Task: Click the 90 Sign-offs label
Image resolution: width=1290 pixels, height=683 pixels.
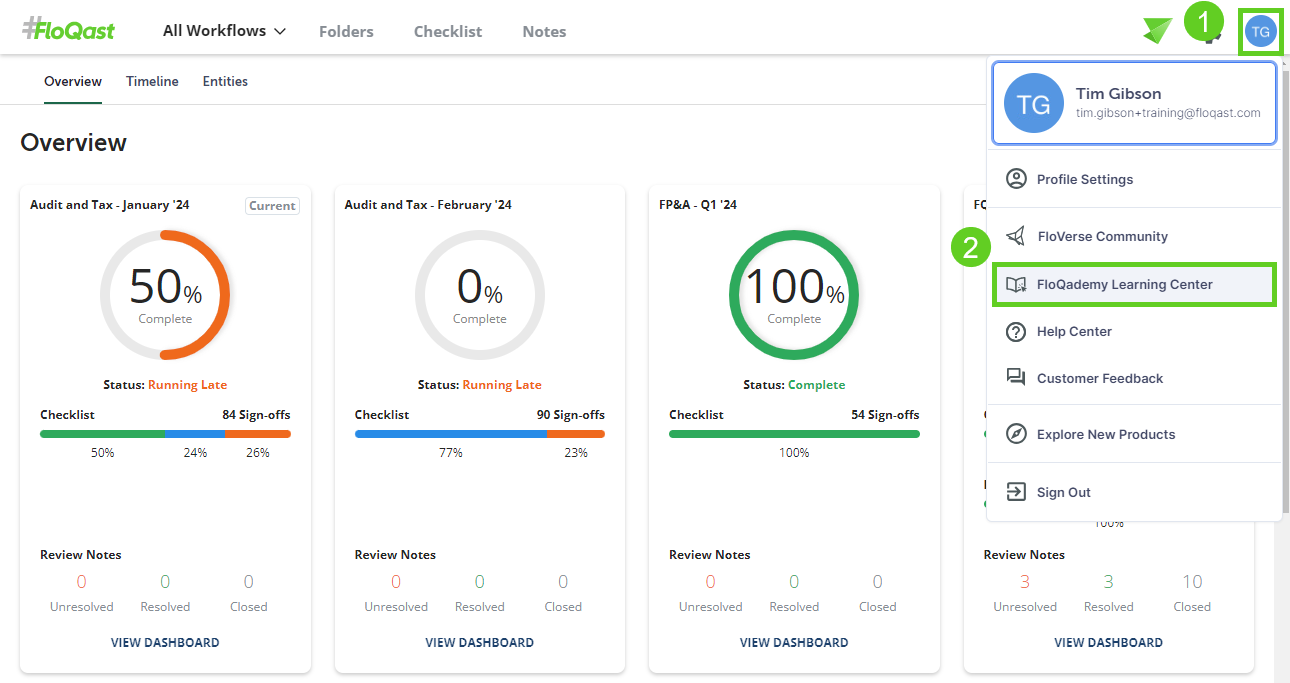Action: tap(571, 414)
